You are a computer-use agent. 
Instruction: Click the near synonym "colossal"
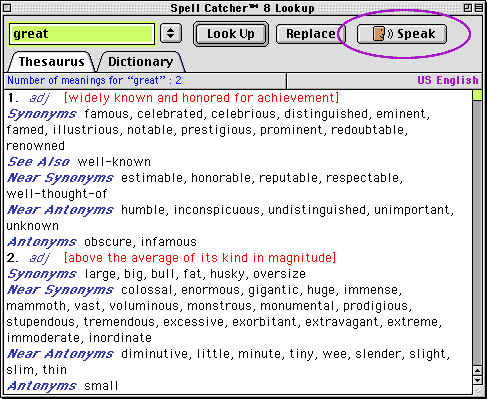click(x=147, y=290)
